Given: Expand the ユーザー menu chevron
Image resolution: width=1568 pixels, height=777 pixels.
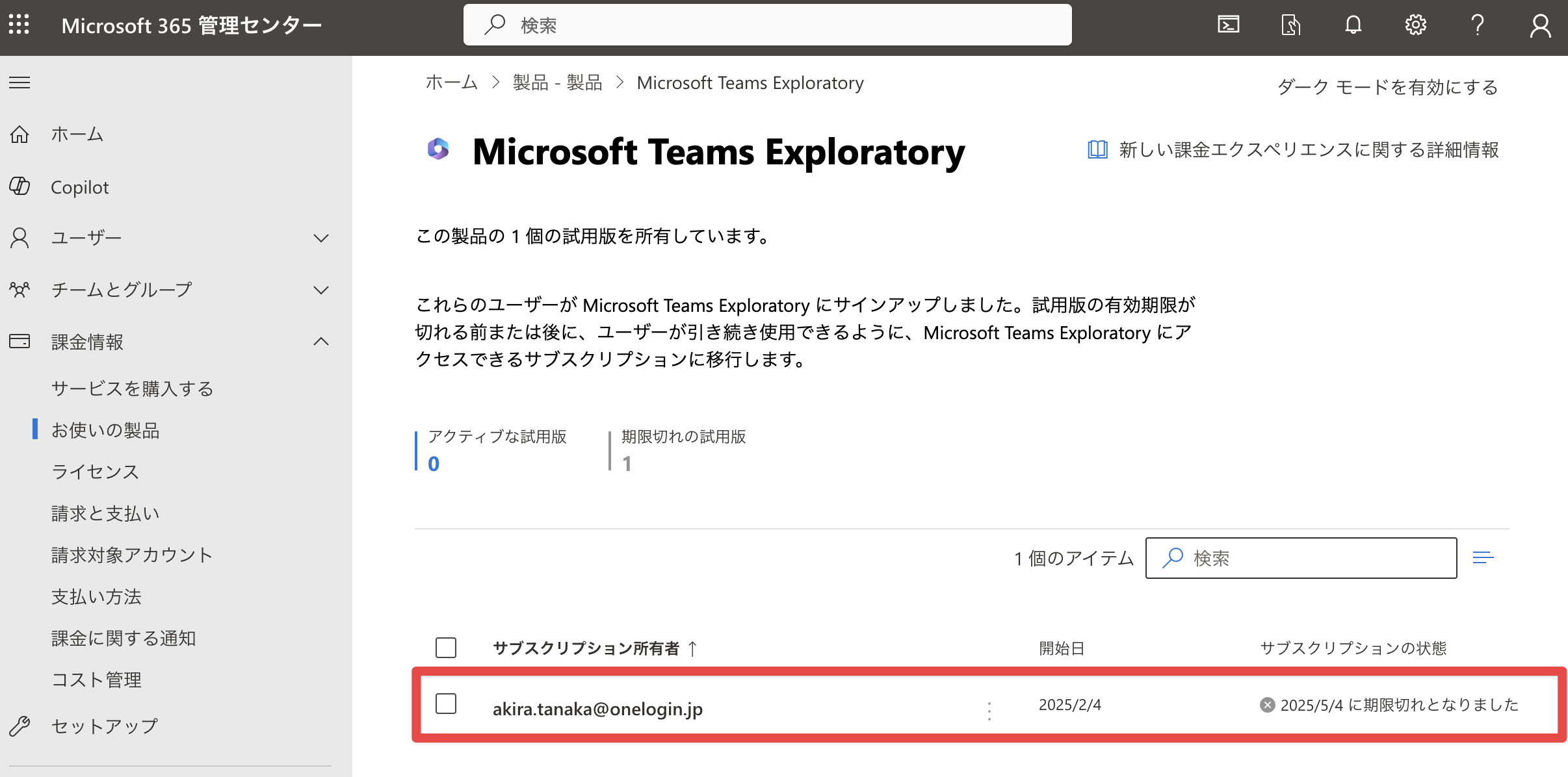Looking at the screenshot, I should 321,238.
